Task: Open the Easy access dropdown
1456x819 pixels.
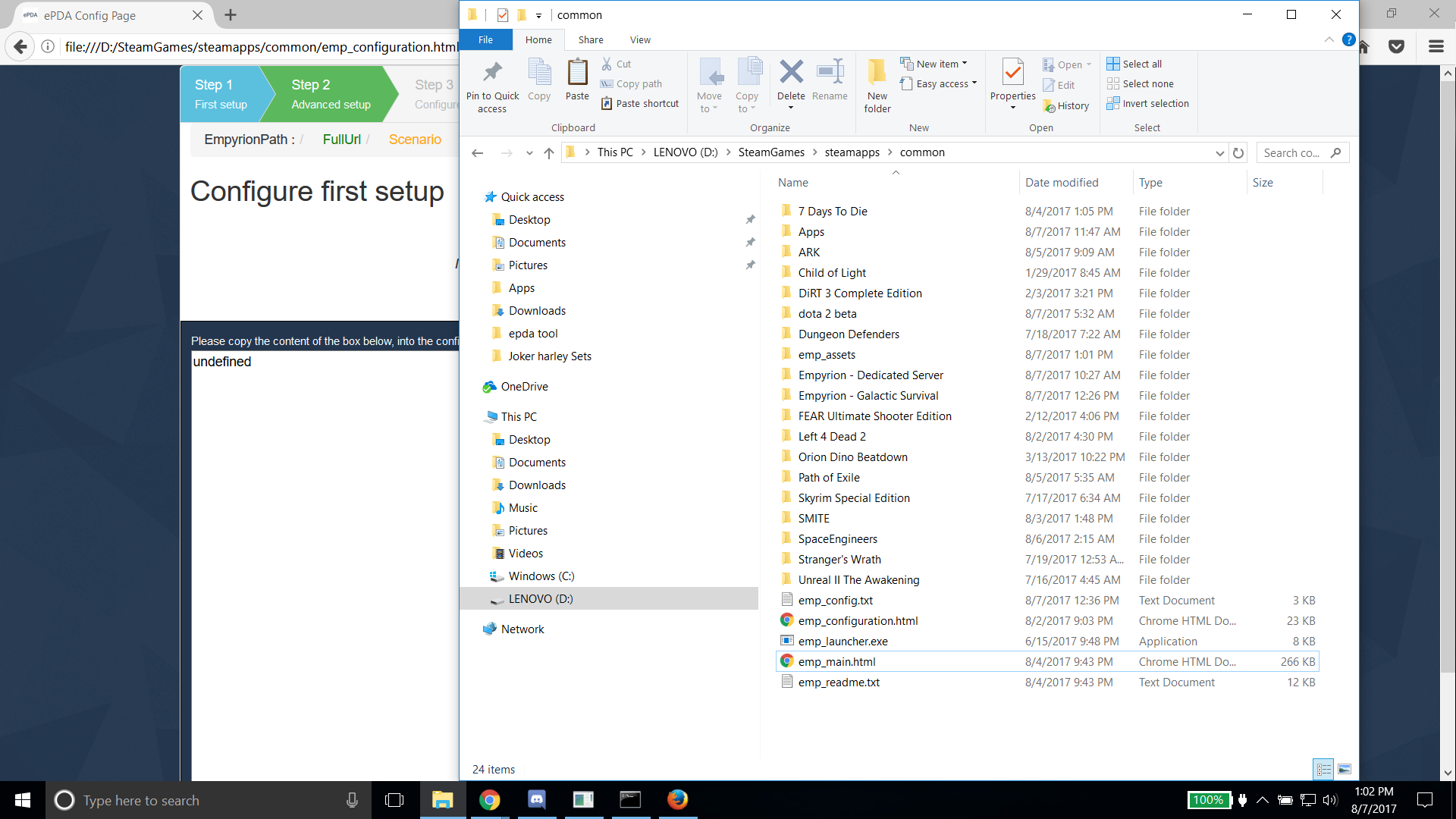Action: pyautogui.click(x=938, y=83)
